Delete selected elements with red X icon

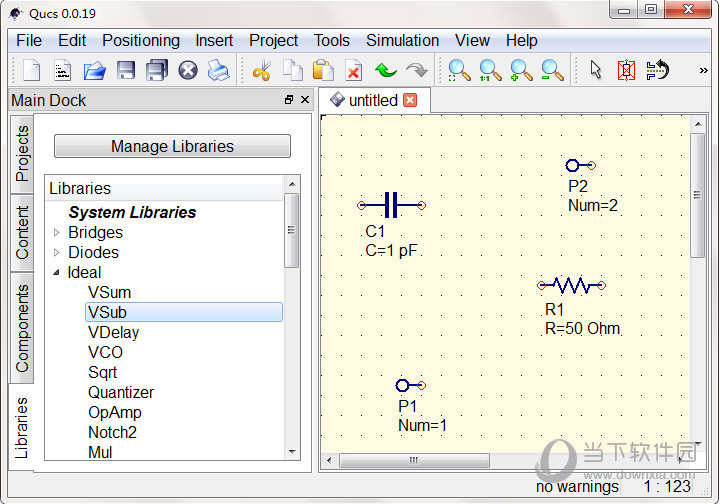coord(354,71)
